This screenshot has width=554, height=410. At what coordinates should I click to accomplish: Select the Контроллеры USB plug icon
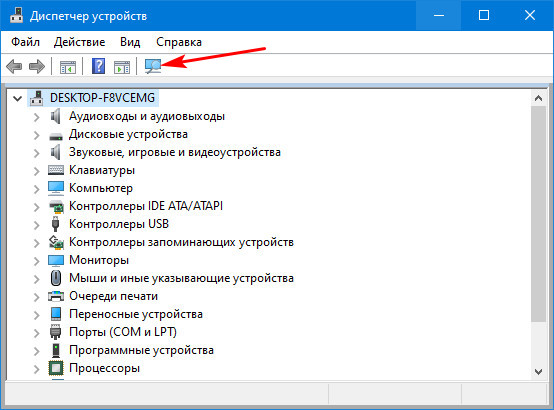pos(55,224)
